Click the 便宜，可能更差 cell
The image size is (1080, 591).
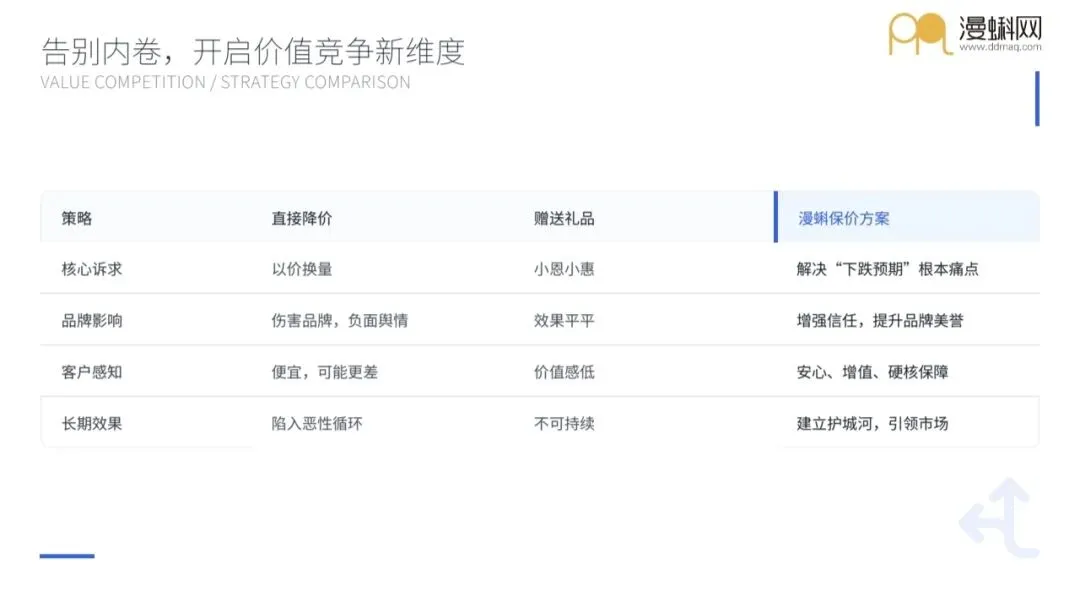[x=324, y=373]
